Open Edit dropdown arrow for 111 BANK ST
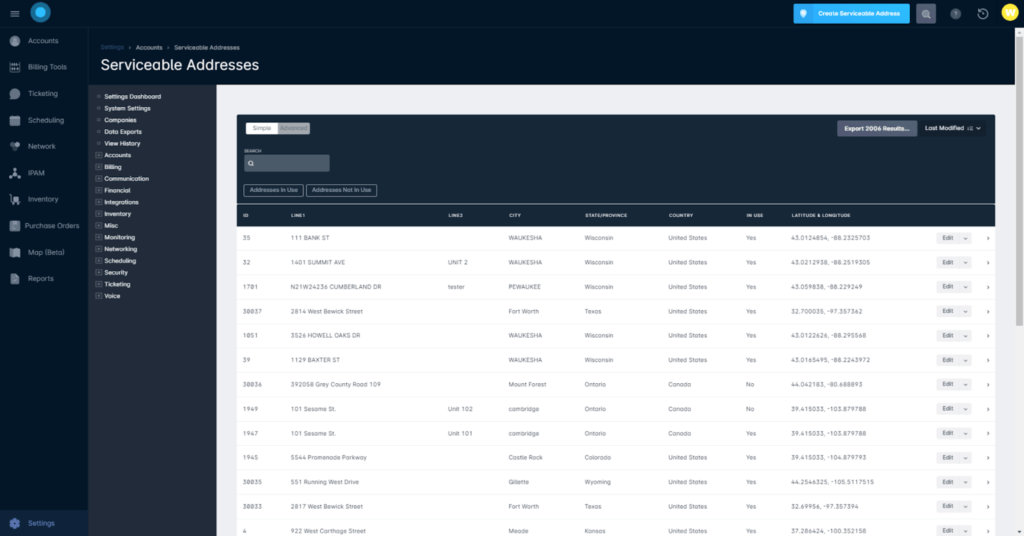 [965, 238]
